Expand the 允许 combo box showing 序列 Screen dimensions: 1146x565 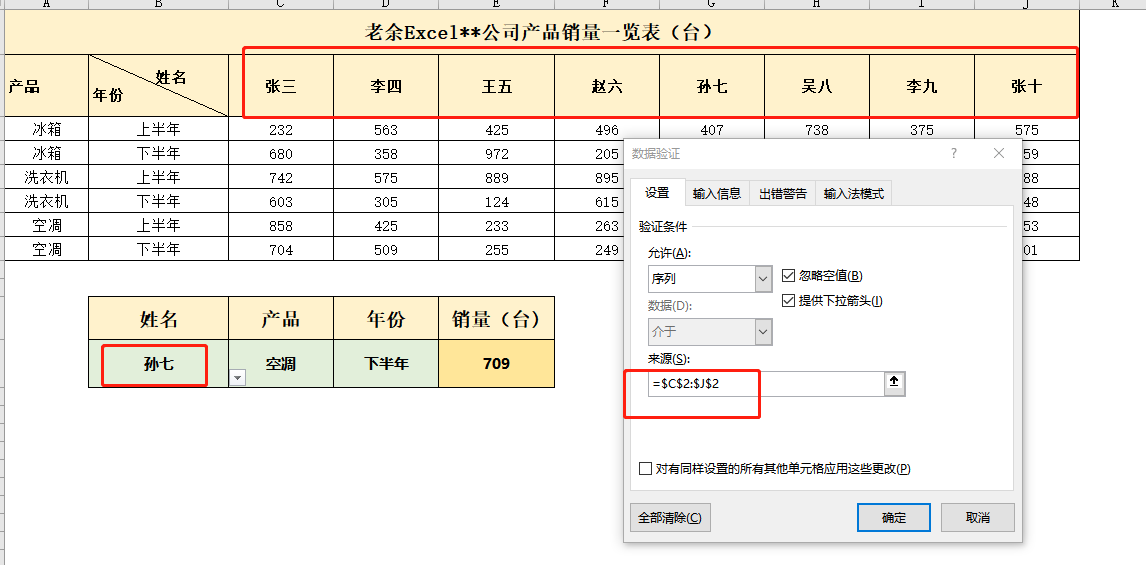(x=764, y=278)
